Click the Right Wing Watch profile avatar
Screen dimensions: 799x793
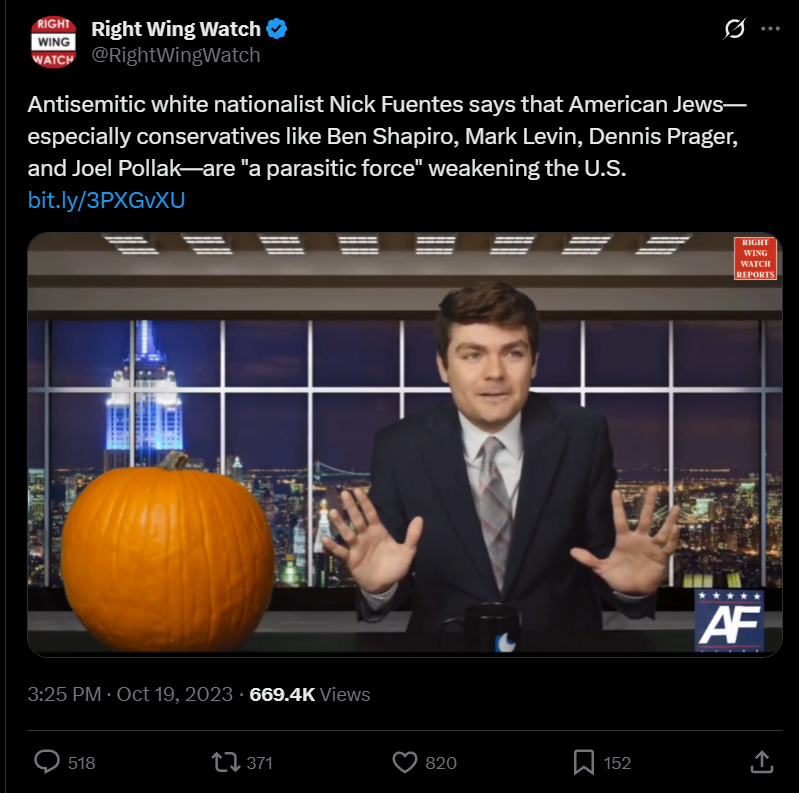(54, 42)
